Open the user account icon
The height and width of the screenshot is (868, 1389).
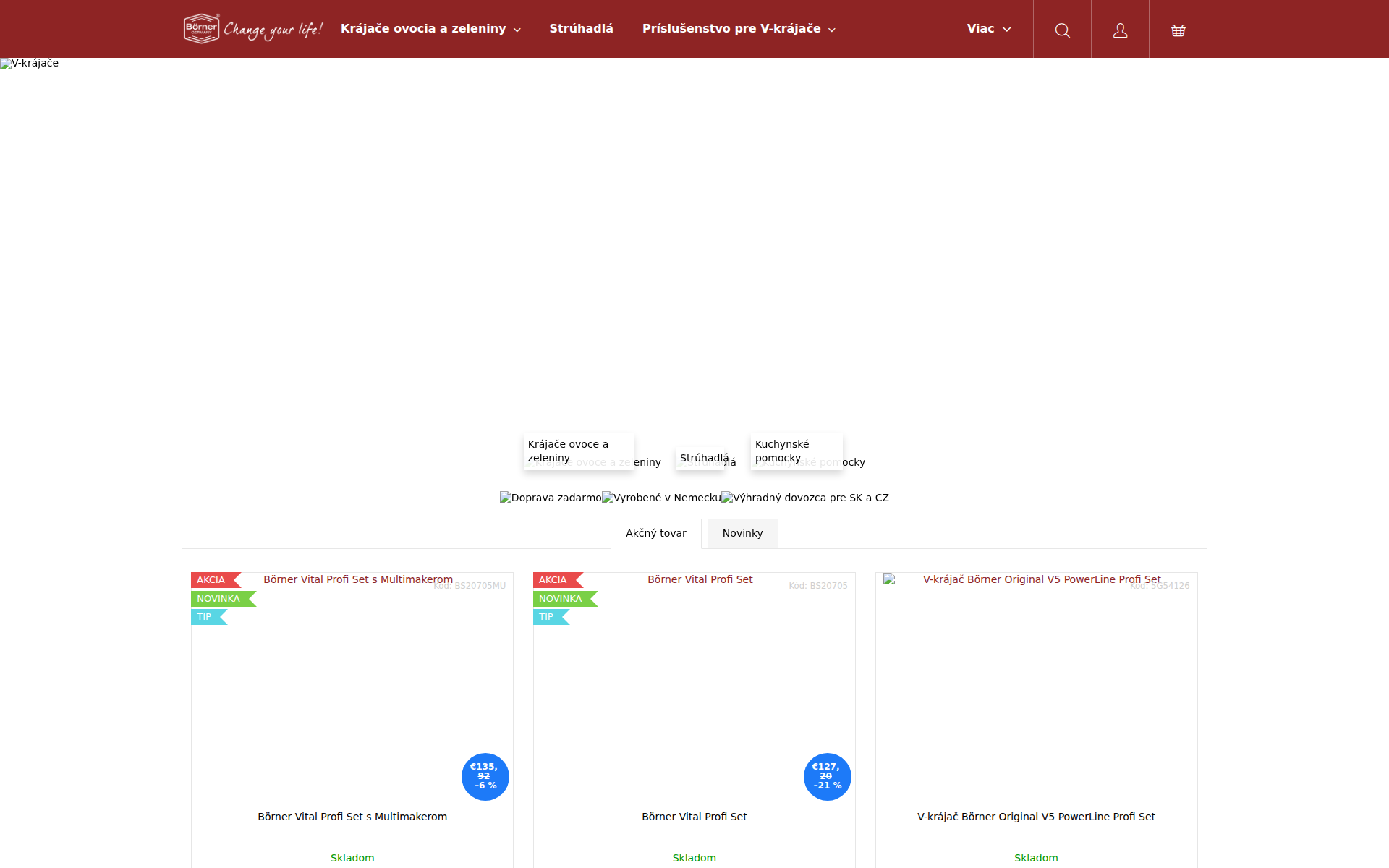pyautogui.click(x=1120, y=30)
